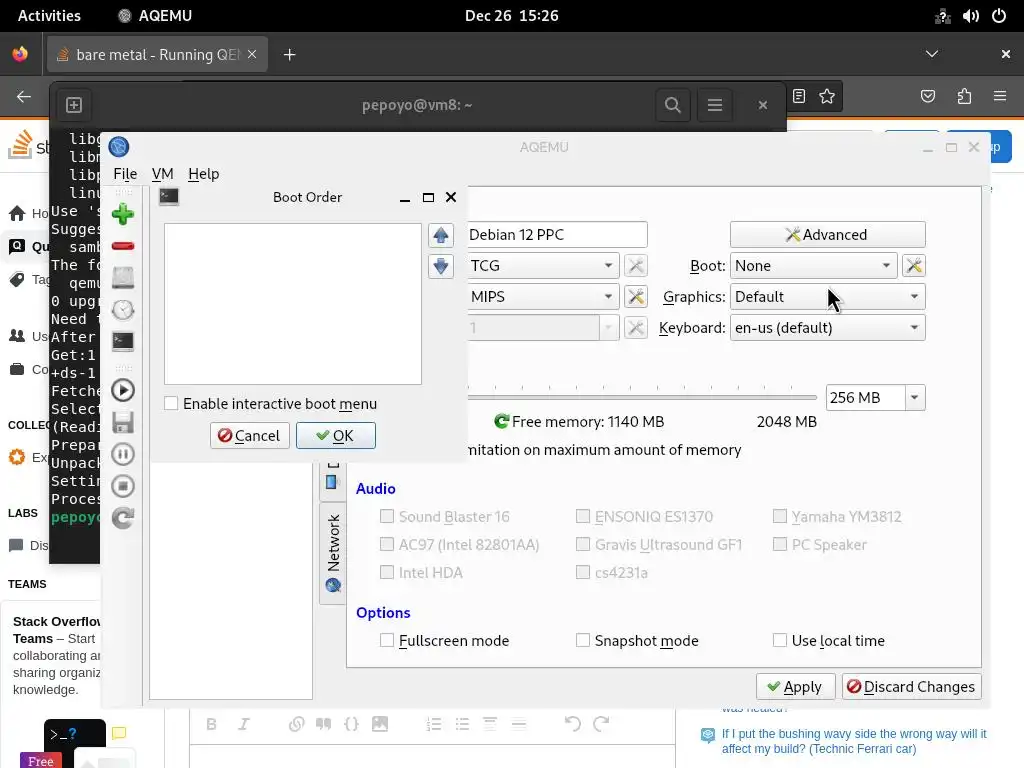Open Firefox extensions puzzle icon
Screen dimensions: 1024x768
pyautogui.click(x=964, y=97)
